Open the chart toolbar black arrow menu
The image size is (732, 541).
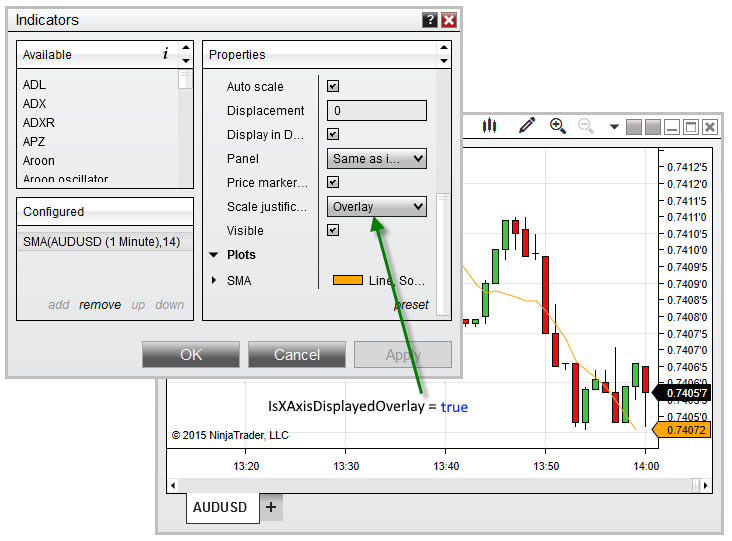point(613,127)
